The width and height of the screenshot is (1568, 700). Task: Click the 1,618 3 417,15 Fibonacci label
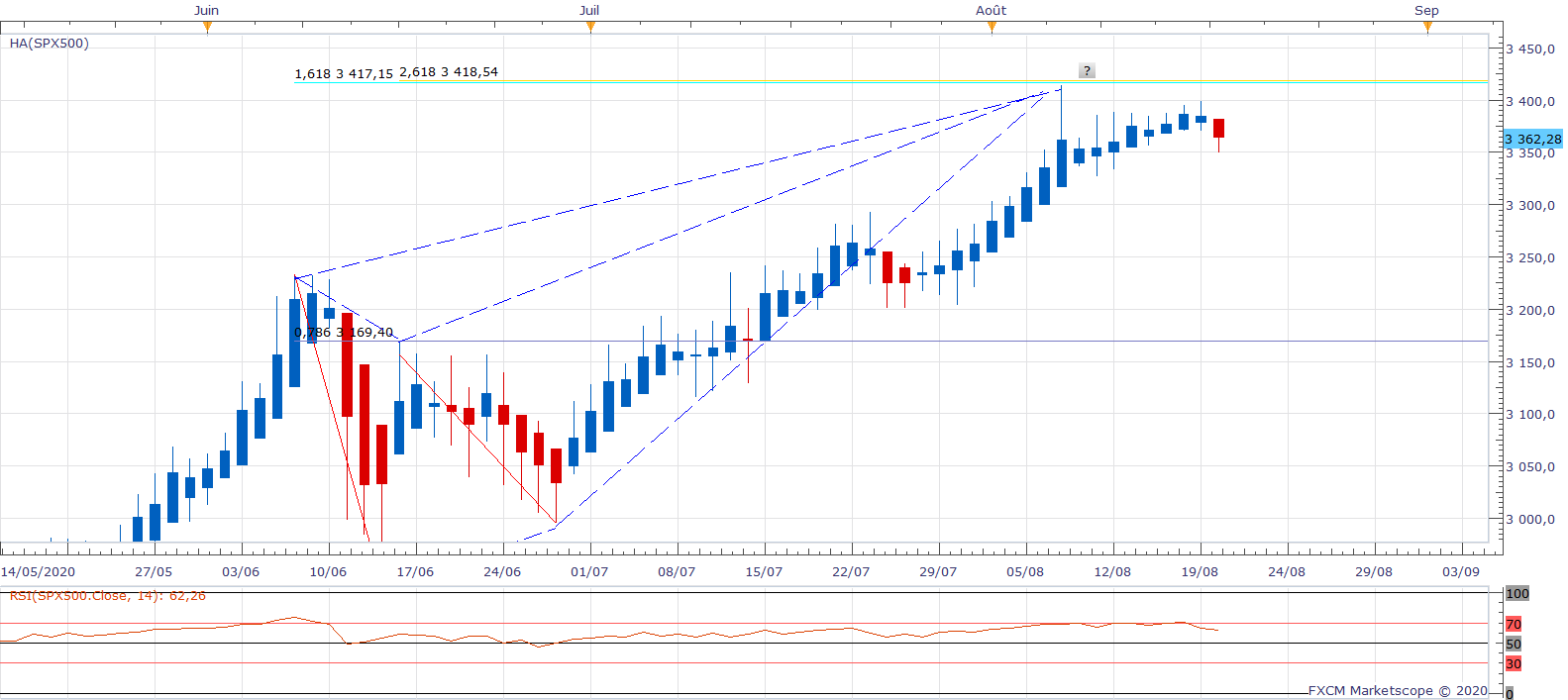coord(344,73)
